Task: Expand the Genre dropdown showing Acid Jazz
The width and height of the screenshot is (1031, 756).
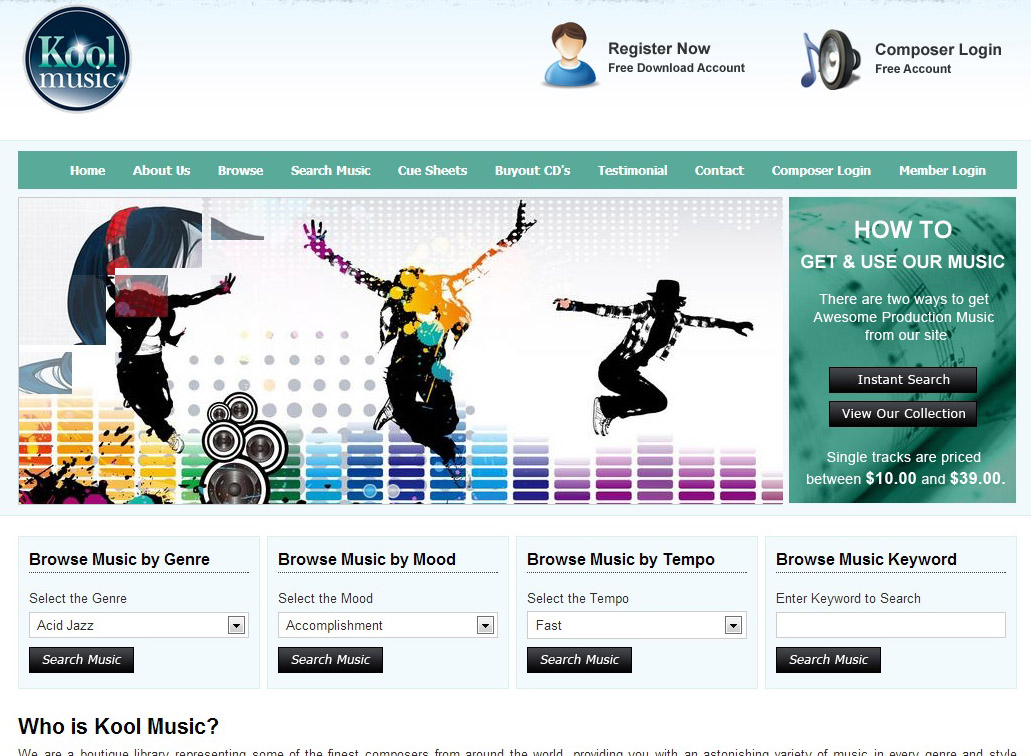Action: pyautogui.click(x=139, y=625)
